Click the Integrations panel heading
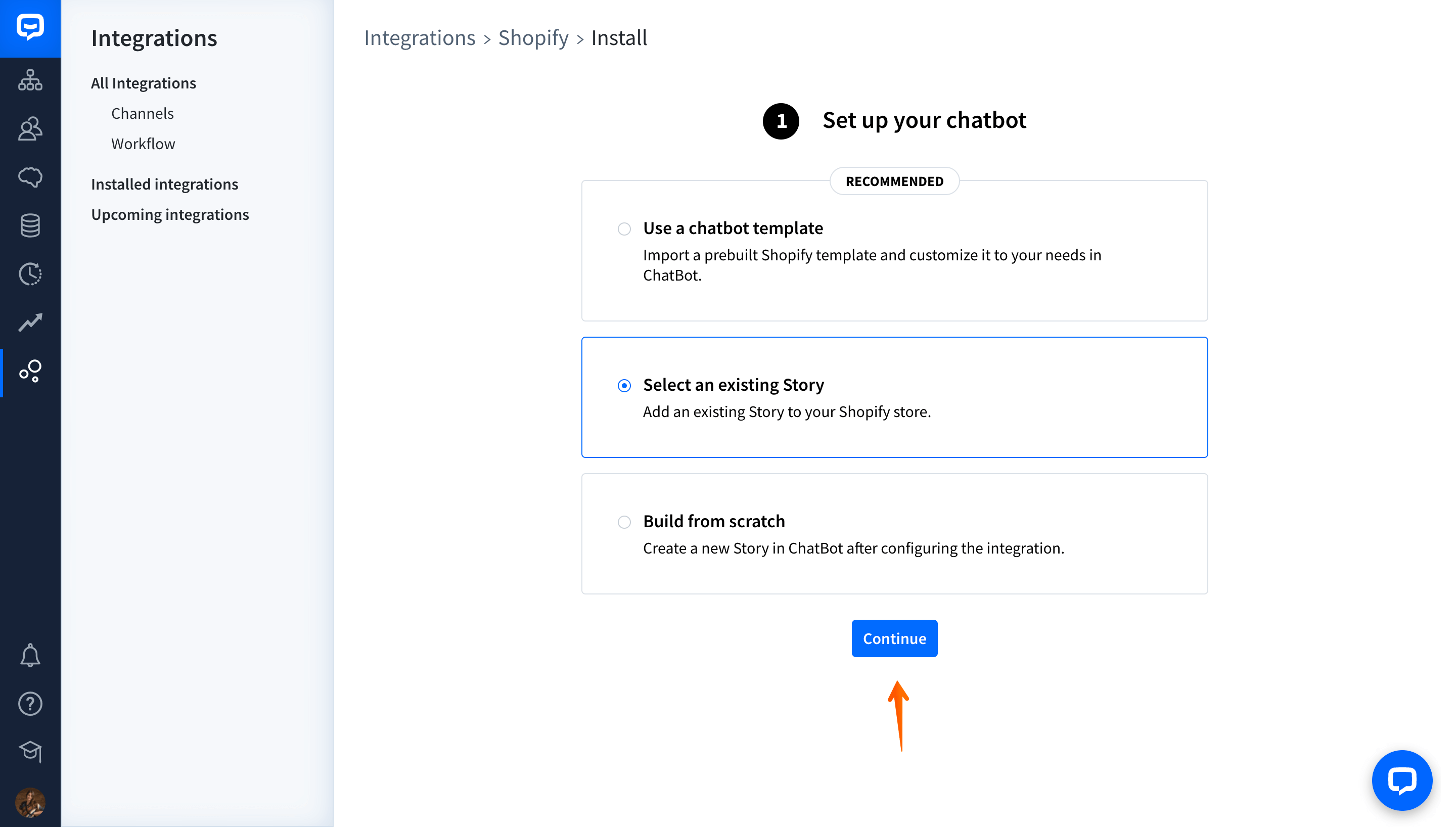The height and width of the screenshot is (827, 1456). [154, 38]
